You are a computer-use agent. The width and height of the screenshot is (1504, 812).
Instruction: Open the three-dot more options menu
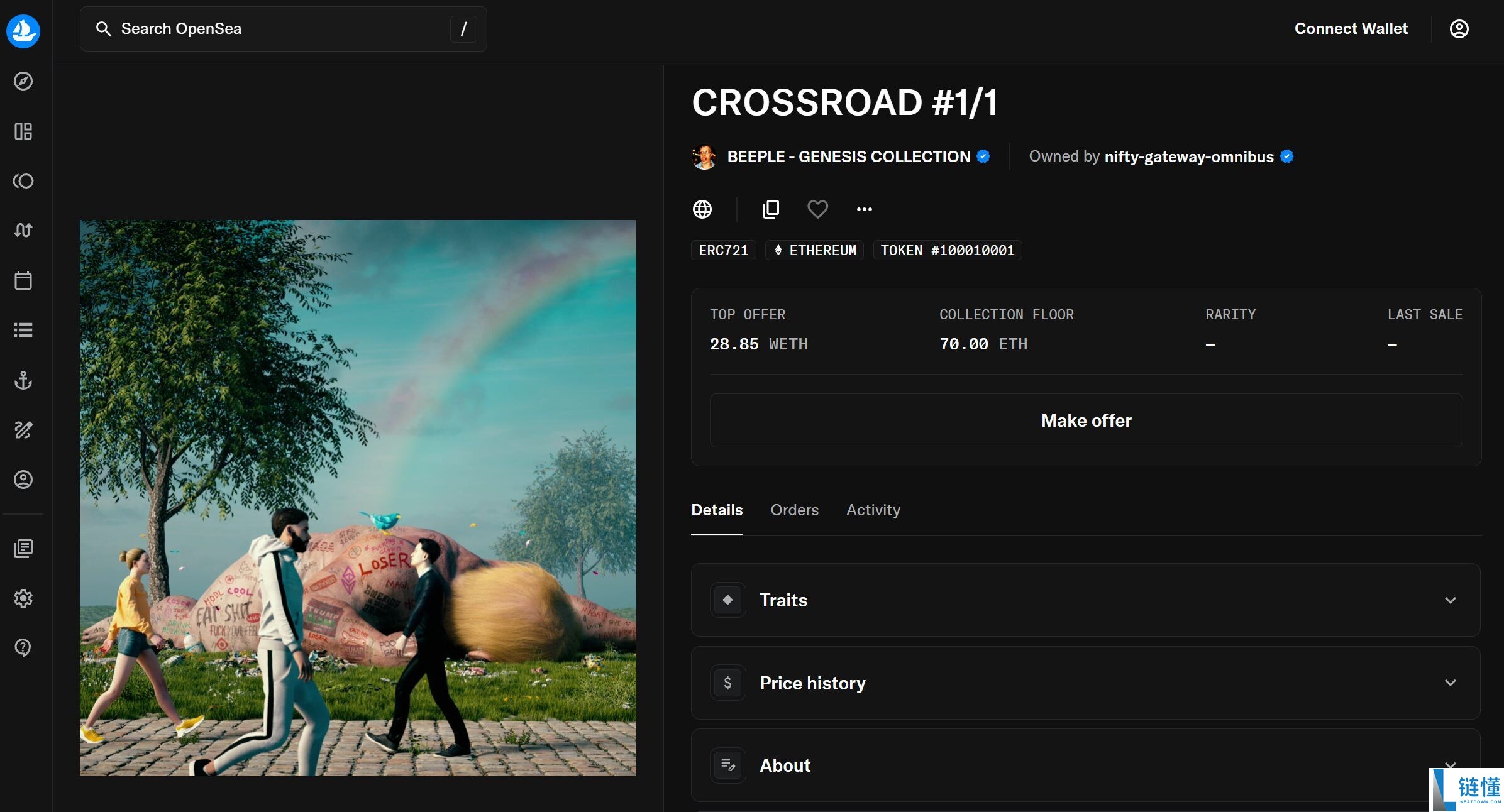[x=865, y=209]
